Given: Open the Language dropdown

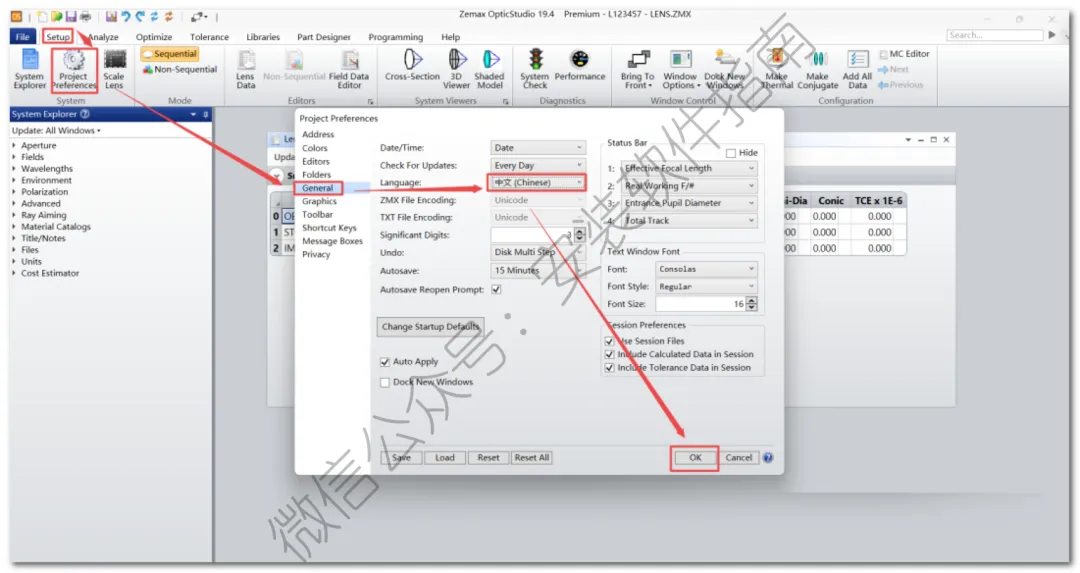Looking at the screenshot, I should click(538, 183).
